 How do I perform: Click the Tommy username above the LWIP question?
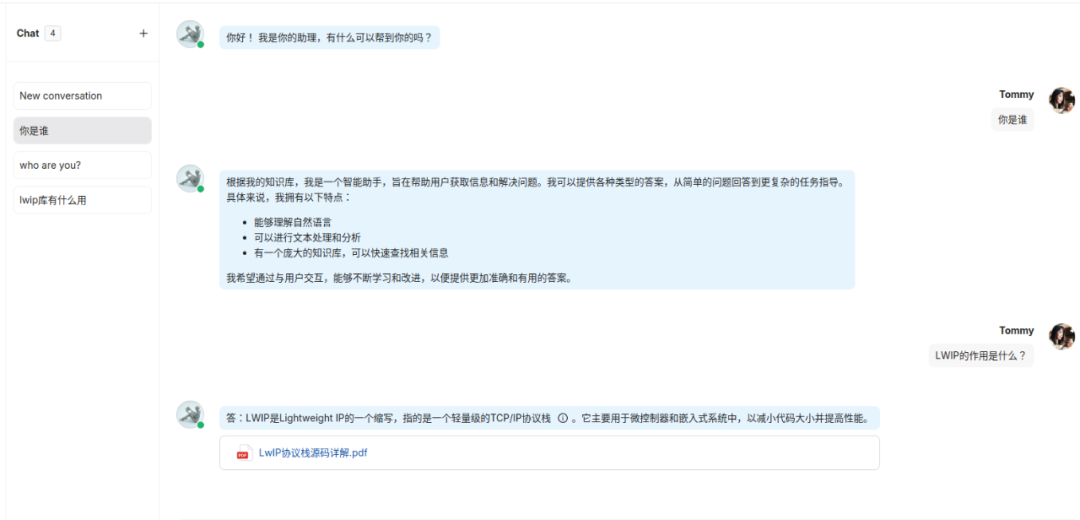point(1016,330)
